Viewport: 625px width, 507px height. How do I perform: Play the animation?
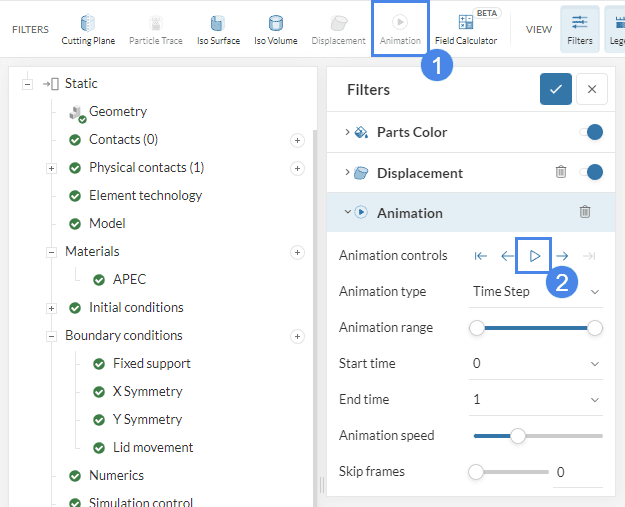coord(534,256)
